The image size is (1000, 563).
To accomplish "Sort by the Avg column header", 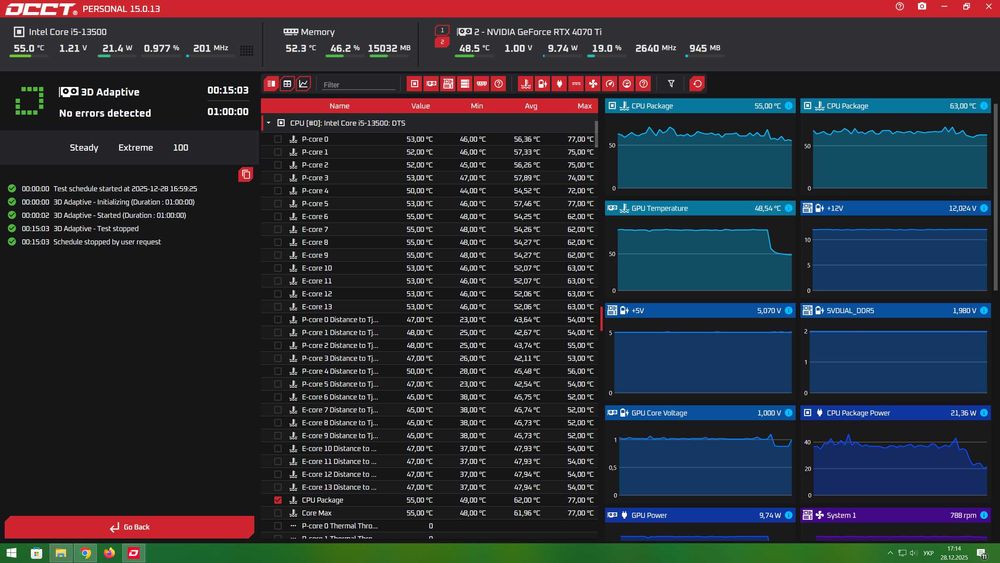I will pyautogui.click(x=531, y=106).
